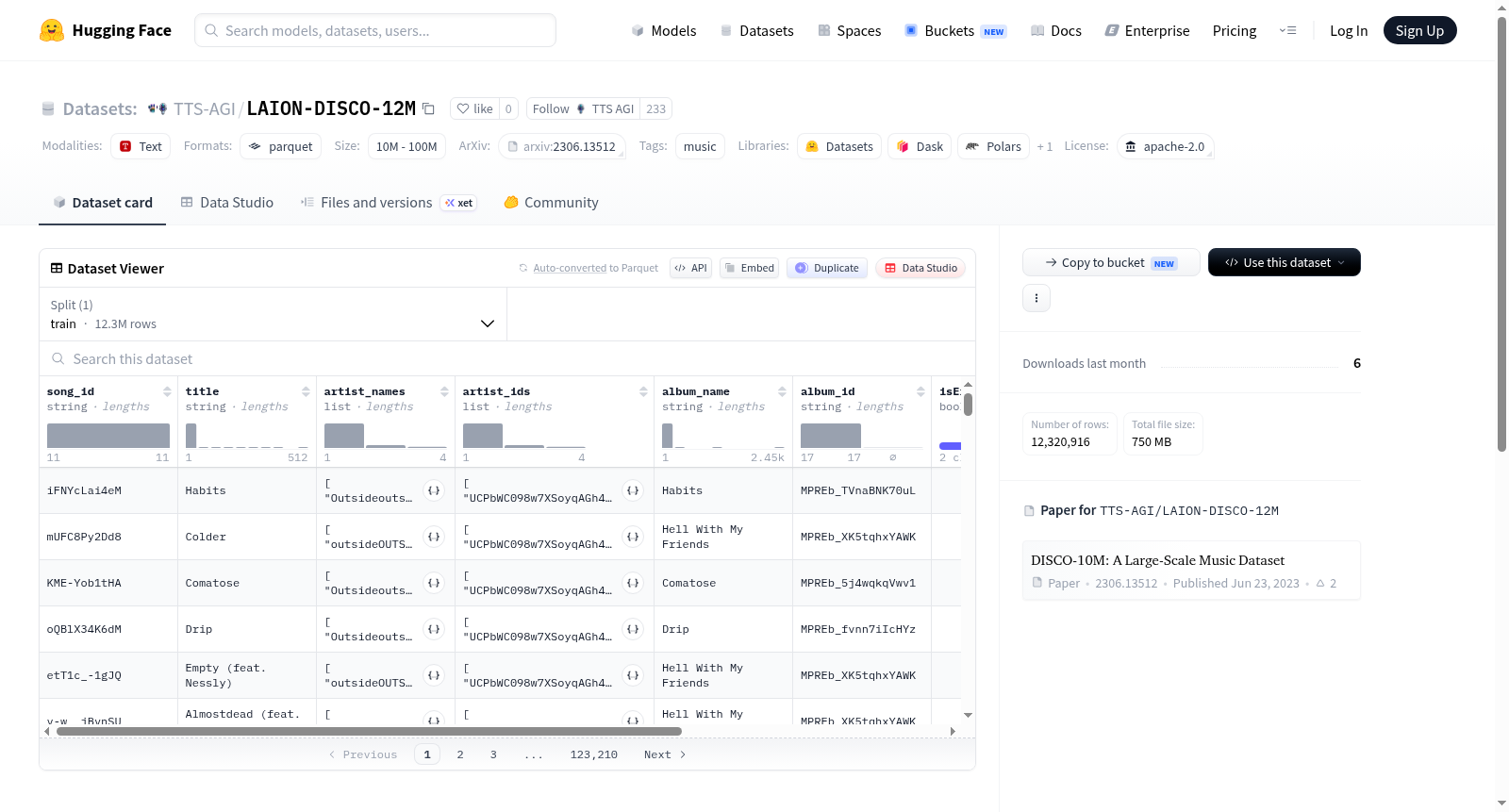Viewport: 1509px width, 812px height.
Task: Click the parquet format tag
Action: (281, 146)
